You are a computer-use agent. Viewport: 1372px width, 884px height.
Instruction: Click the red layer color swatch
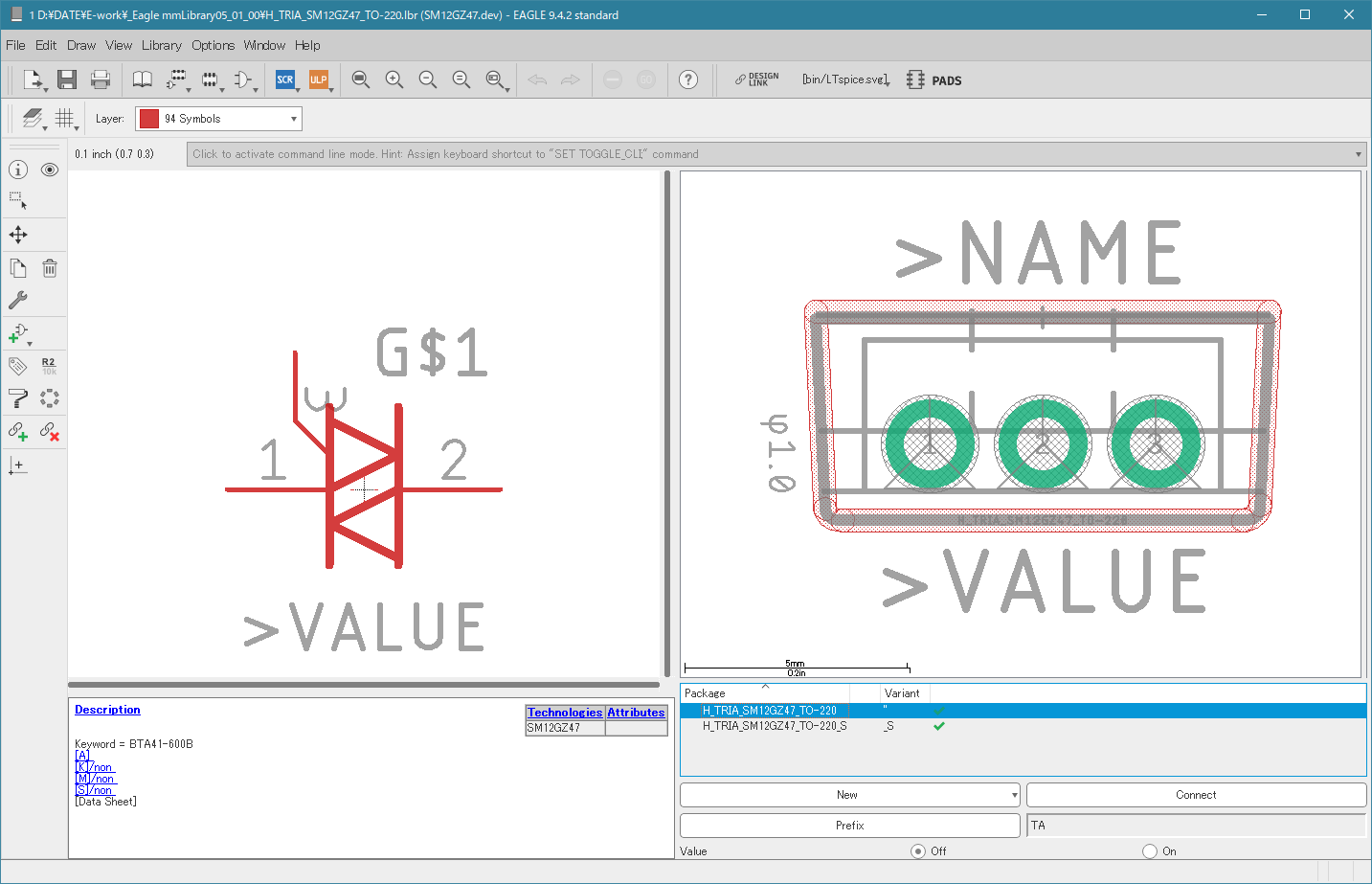coord(149,119)
